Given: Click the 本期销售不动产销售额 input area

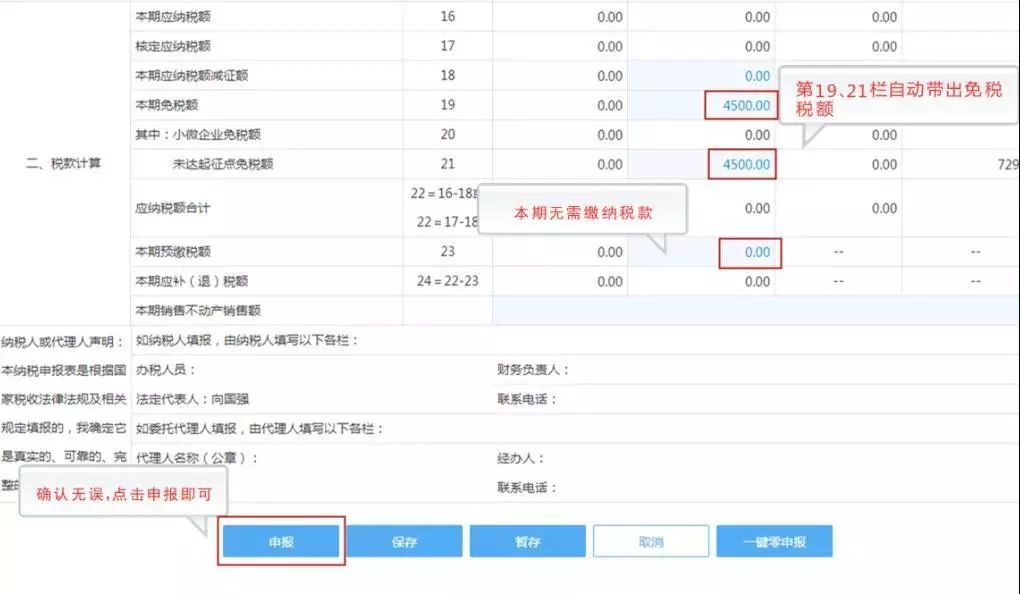Looking at the screenshot, I should click(x=756, y=311).
